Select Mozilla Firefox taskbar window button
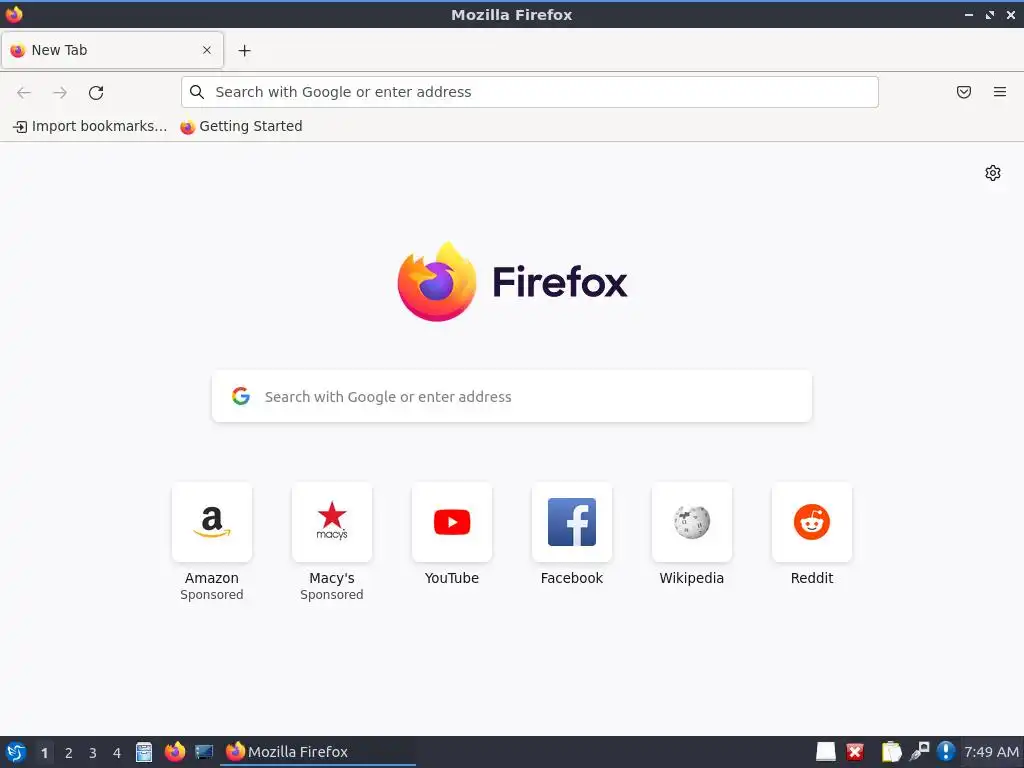This screenshot has width=1024, height=768. pos(318,752)
